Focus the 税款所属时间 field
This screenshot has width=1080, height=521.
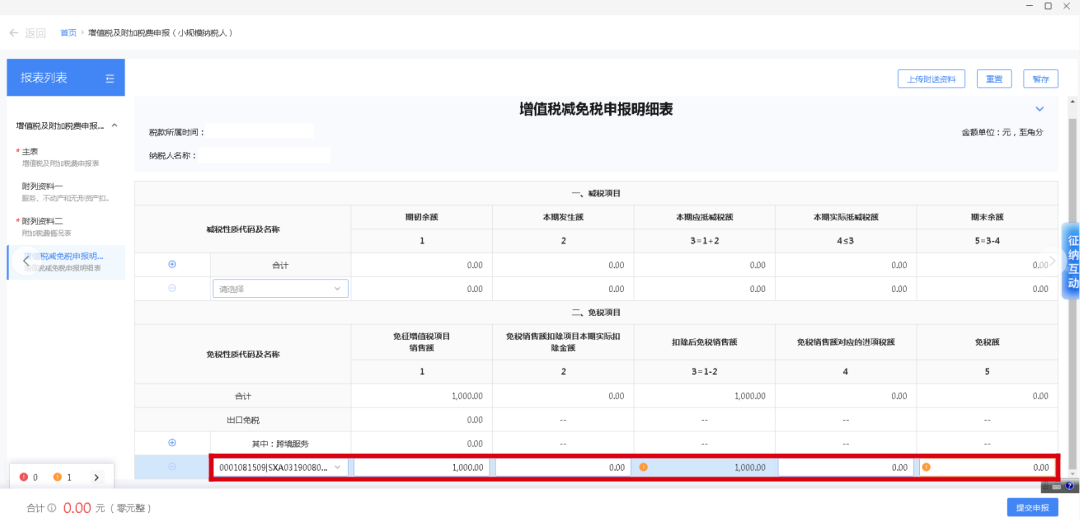click(x=260, y=131)
